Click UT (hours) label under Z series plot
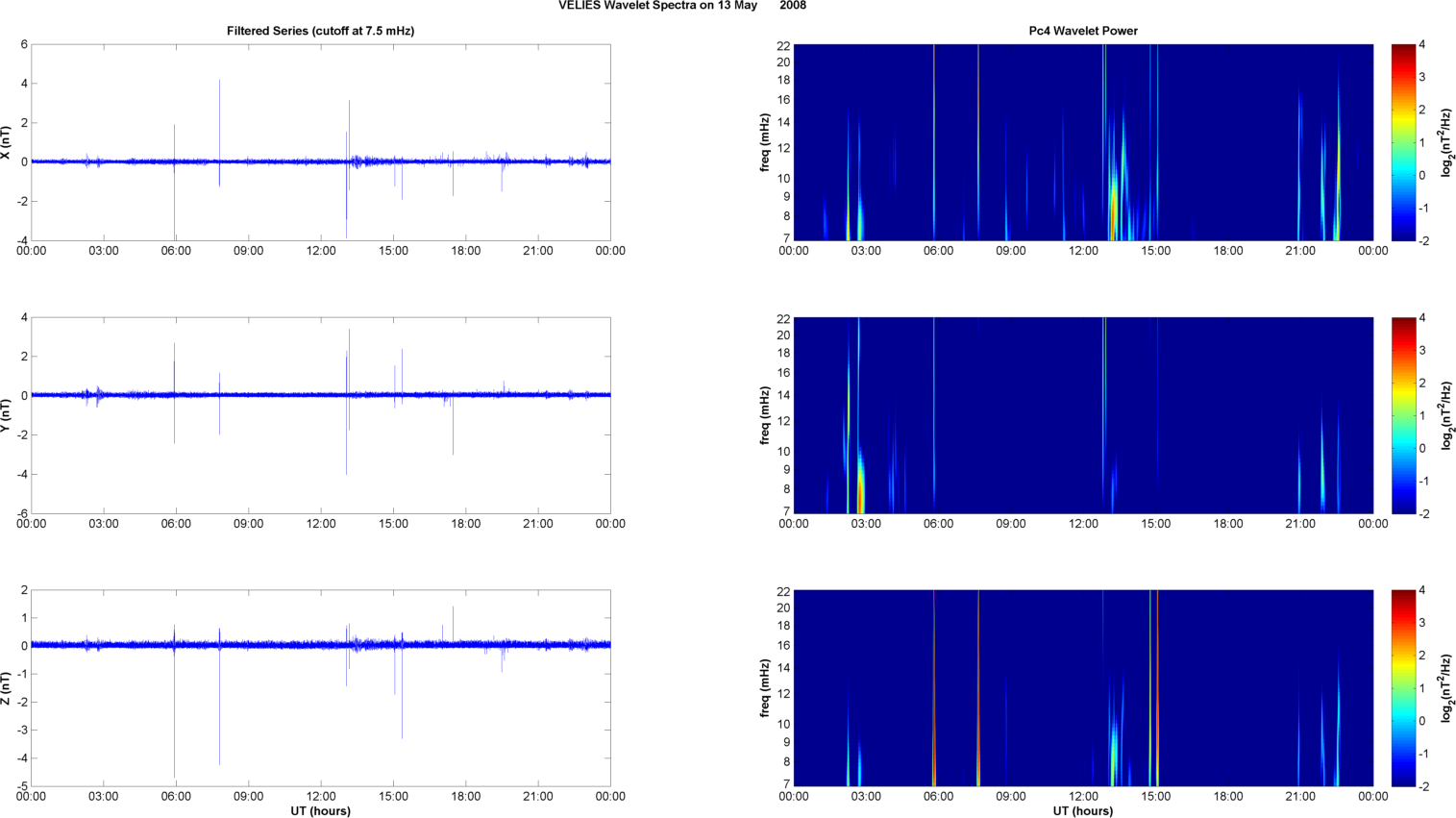 (x=320, y=810)
